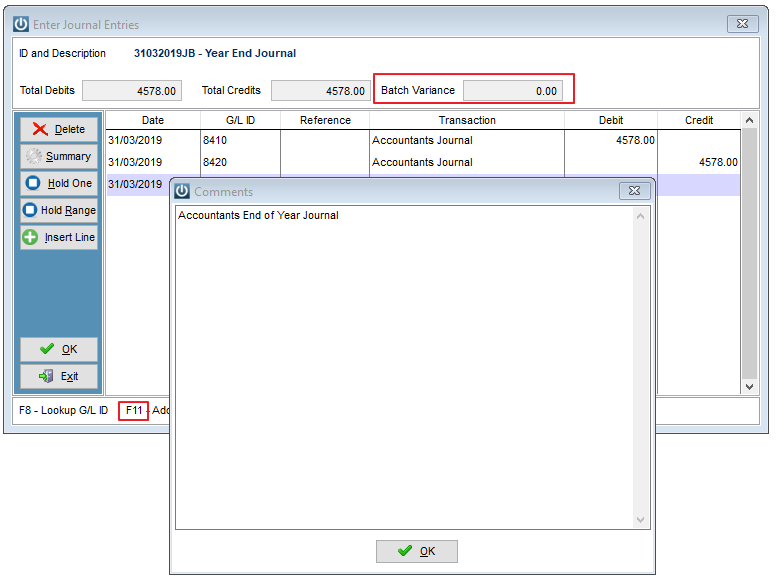Viewport: 784px width, 582px height.
Task: Click the Transaction column header
Action: point(467,120)
